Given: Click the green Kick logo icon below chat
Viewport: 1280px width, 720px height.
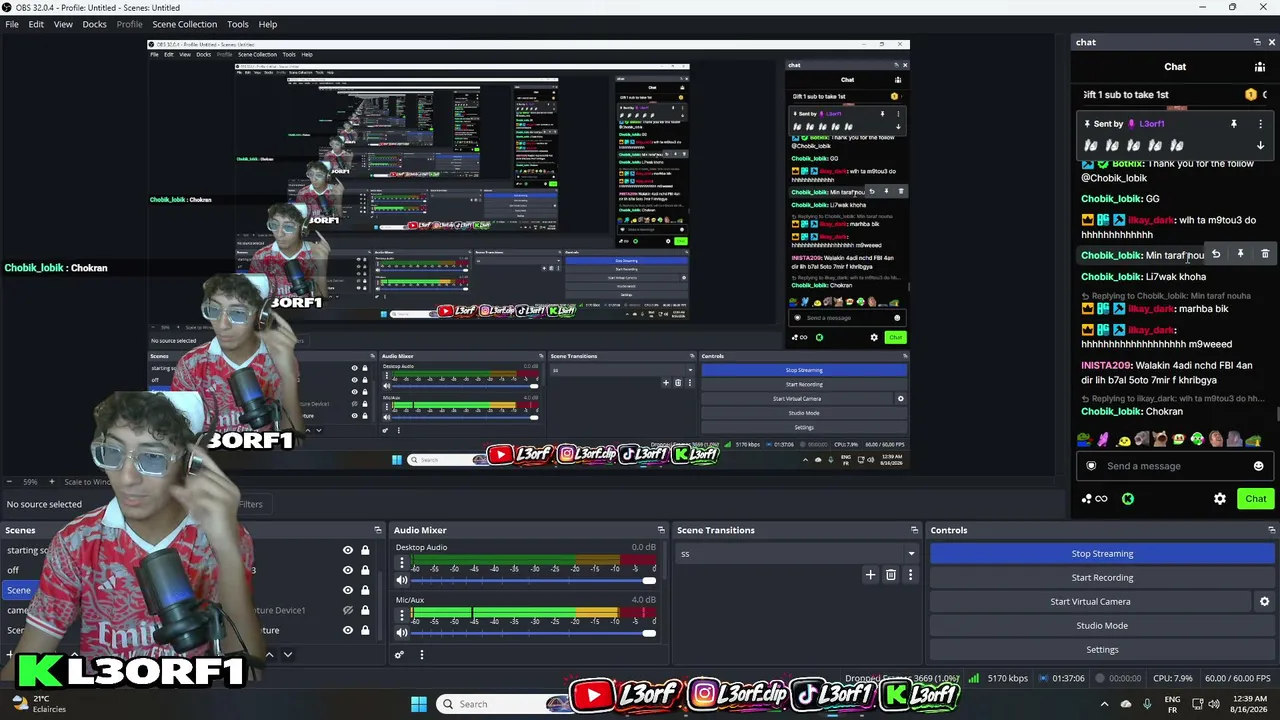Looking at the screenshot, I should pyautogui.click(x=1128, y=499).
